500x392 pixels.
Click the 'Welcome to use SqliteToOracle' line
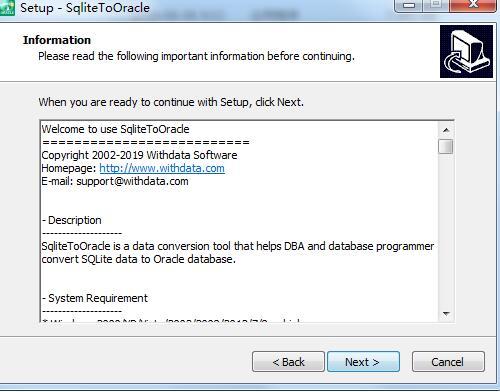(x=115, y=129)
